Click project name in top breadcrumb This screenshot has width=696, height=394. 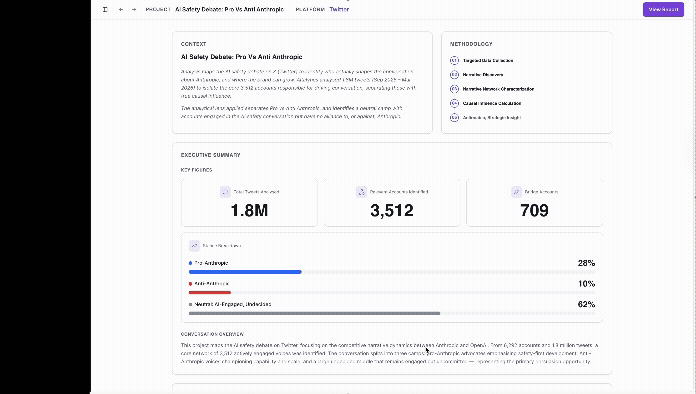[x=229, y=9]
